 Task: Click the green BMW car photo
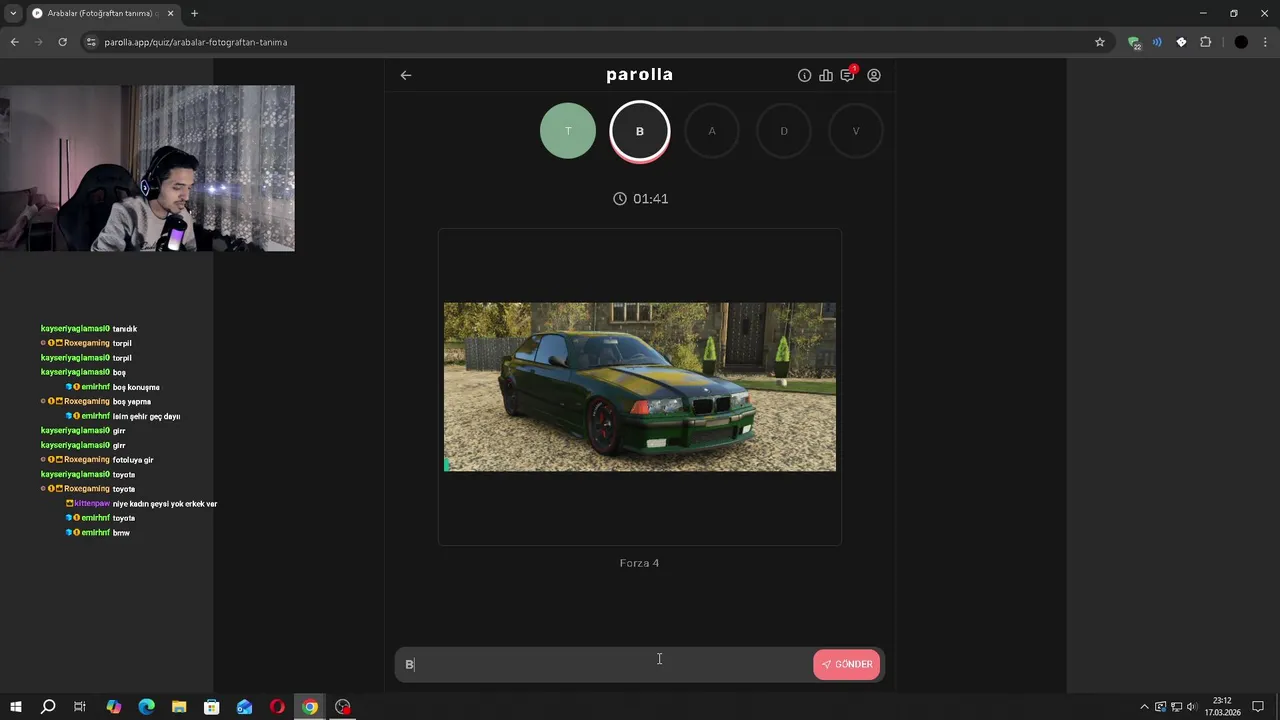[x=640, y=387]
